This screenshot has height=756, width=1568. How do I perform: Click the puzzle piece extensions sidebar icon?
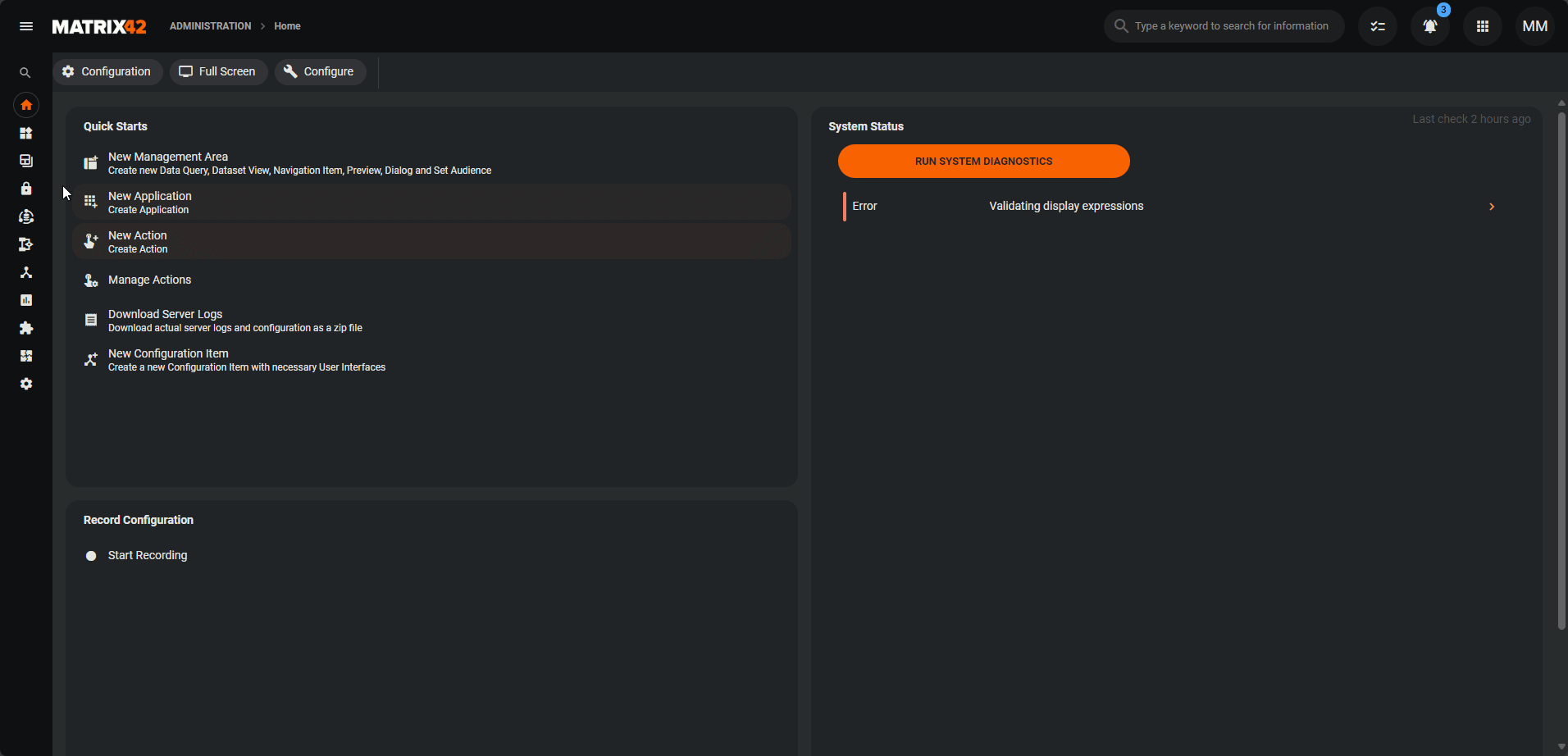(26, 328)
